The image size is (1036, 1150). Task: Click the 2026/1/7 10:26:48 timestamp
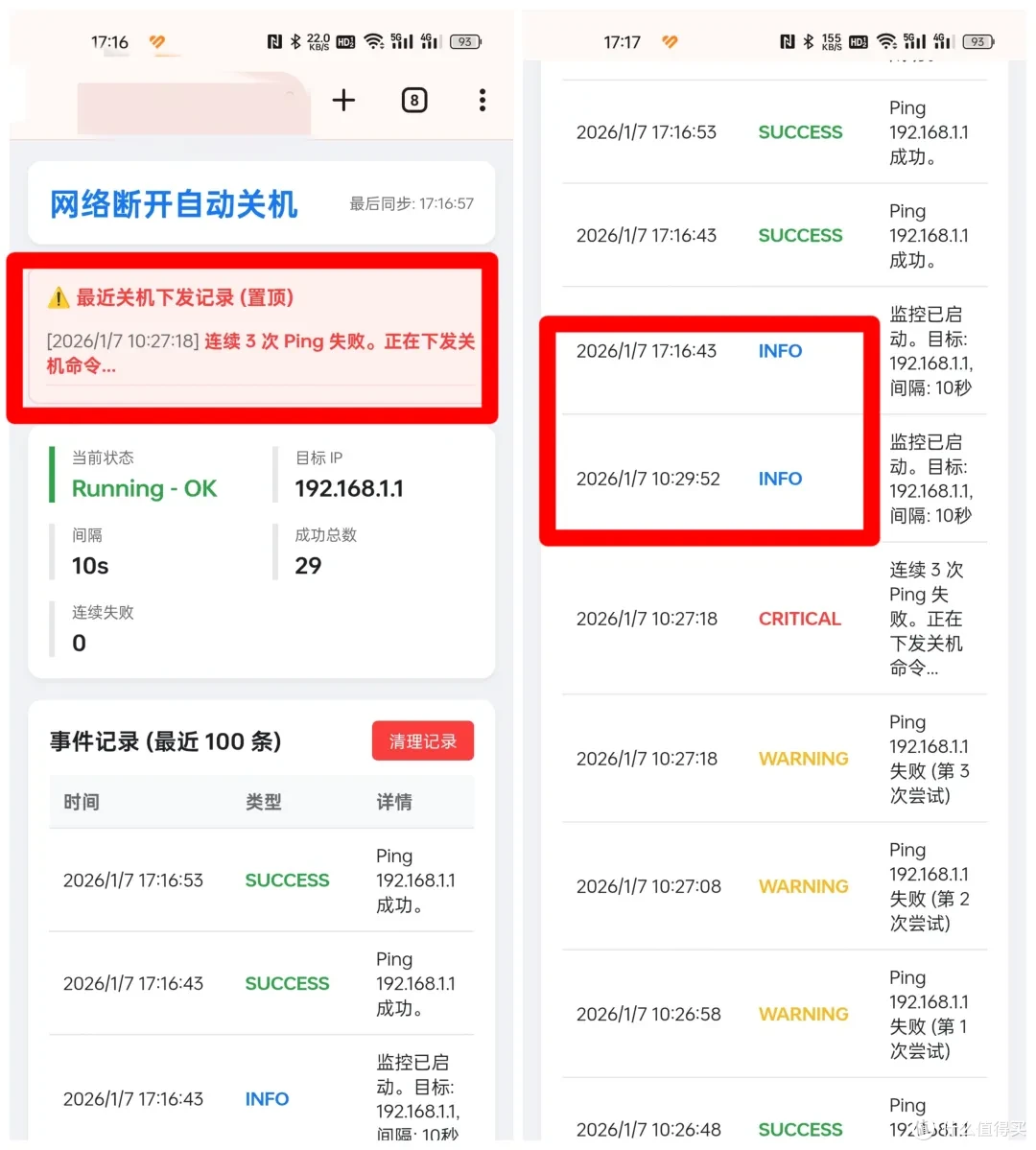click(648, 1130)
